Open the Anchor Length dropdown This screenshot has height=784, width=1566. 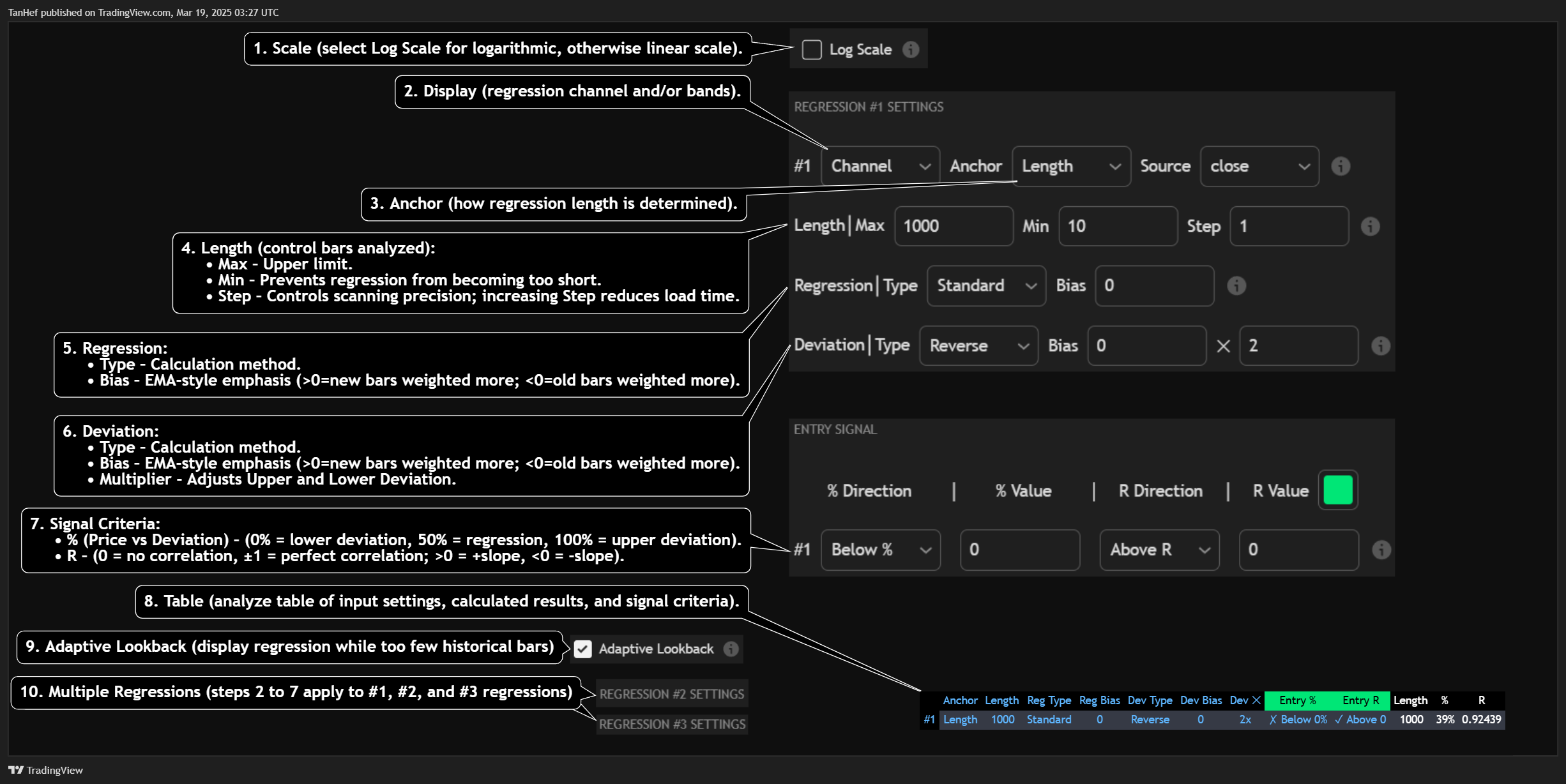[1071, 166]
